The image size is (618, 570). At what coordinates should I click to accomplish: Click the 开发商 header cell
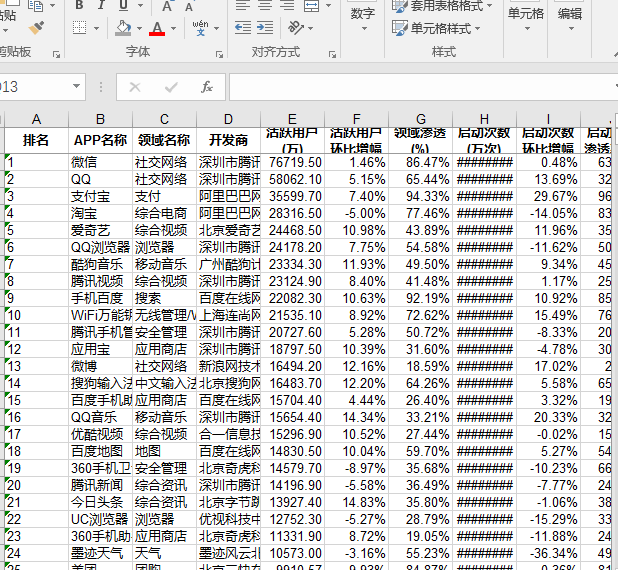[229, 140]
